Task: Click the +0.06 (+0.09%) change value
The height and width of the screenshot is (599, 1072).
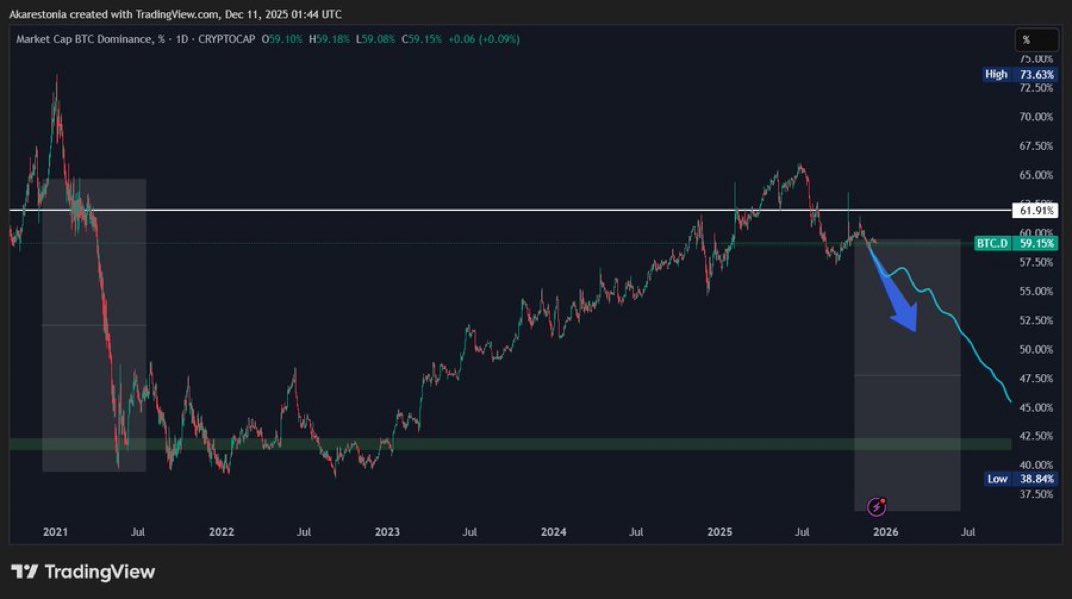Action: point(484,40)
